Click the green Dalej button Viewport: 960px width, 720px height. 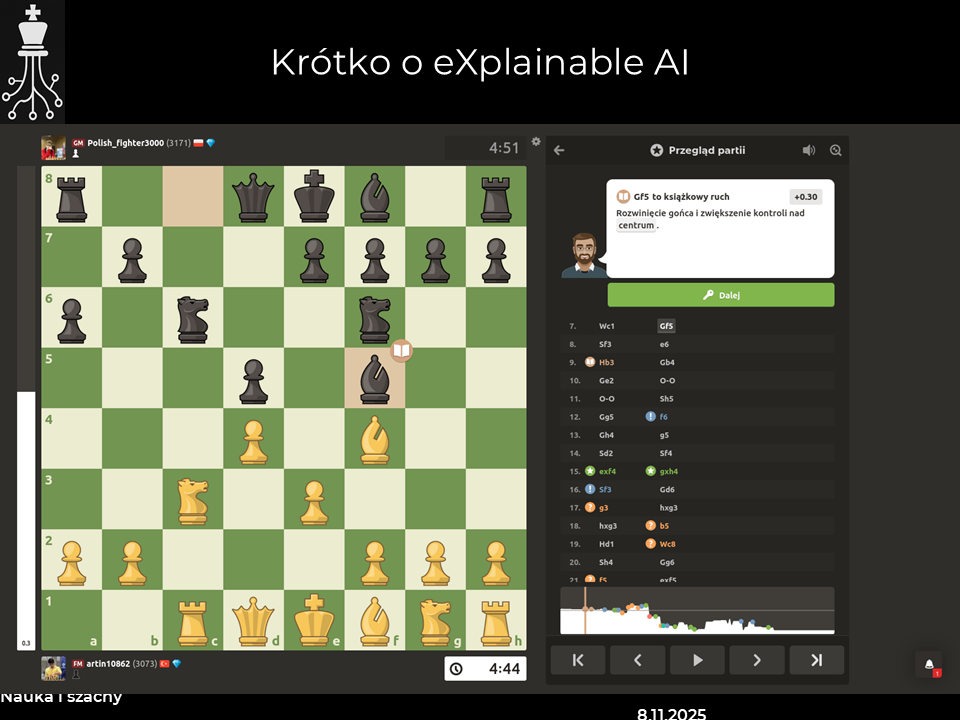point(720,295)
